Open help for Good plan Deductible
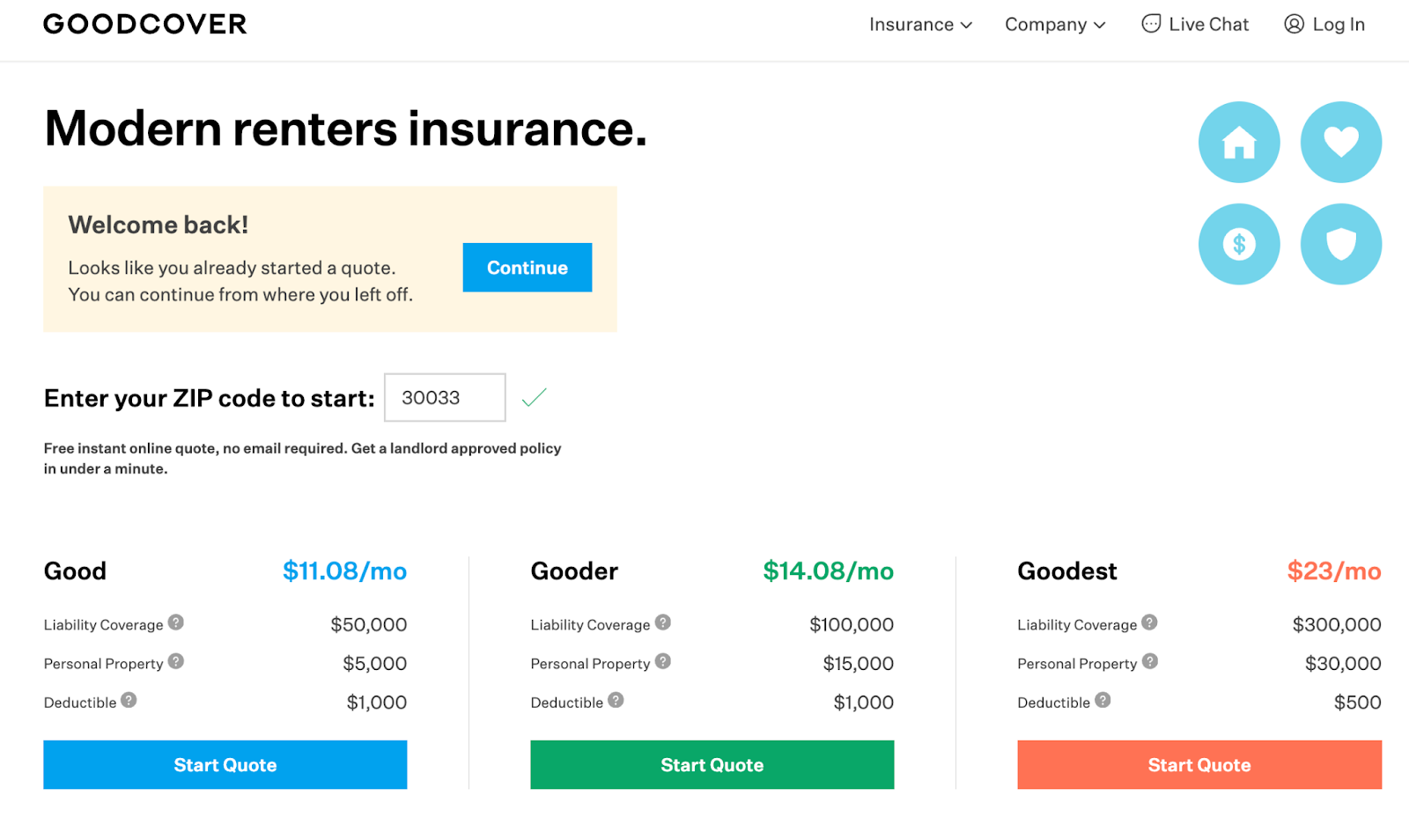Screen dimensions: 1409x840 129,700
